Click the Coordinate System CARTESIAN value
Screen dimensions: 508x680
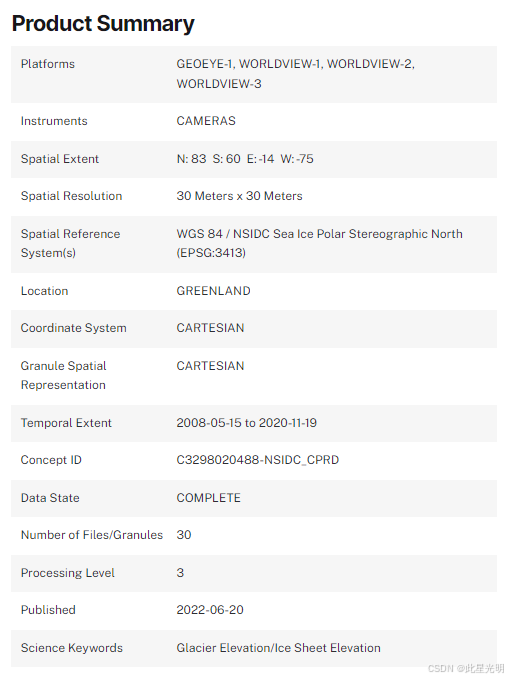click(210, 328)
